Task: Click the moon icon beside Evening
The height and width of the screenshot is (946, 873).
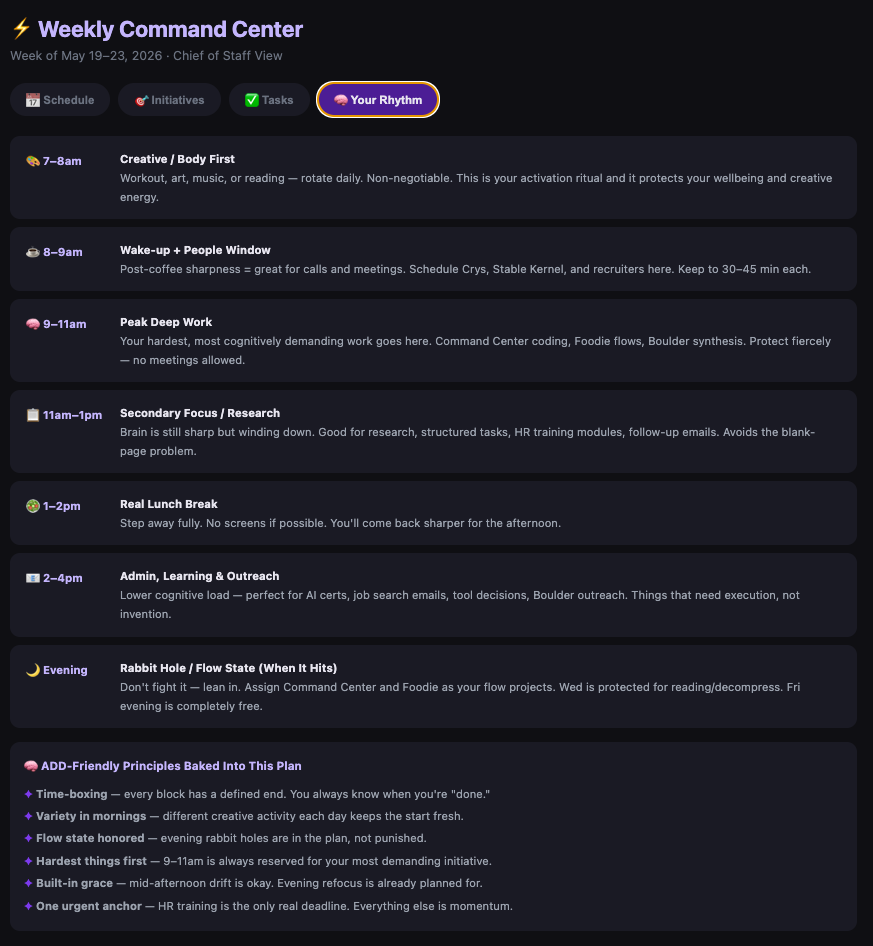Action: point(33,670)
